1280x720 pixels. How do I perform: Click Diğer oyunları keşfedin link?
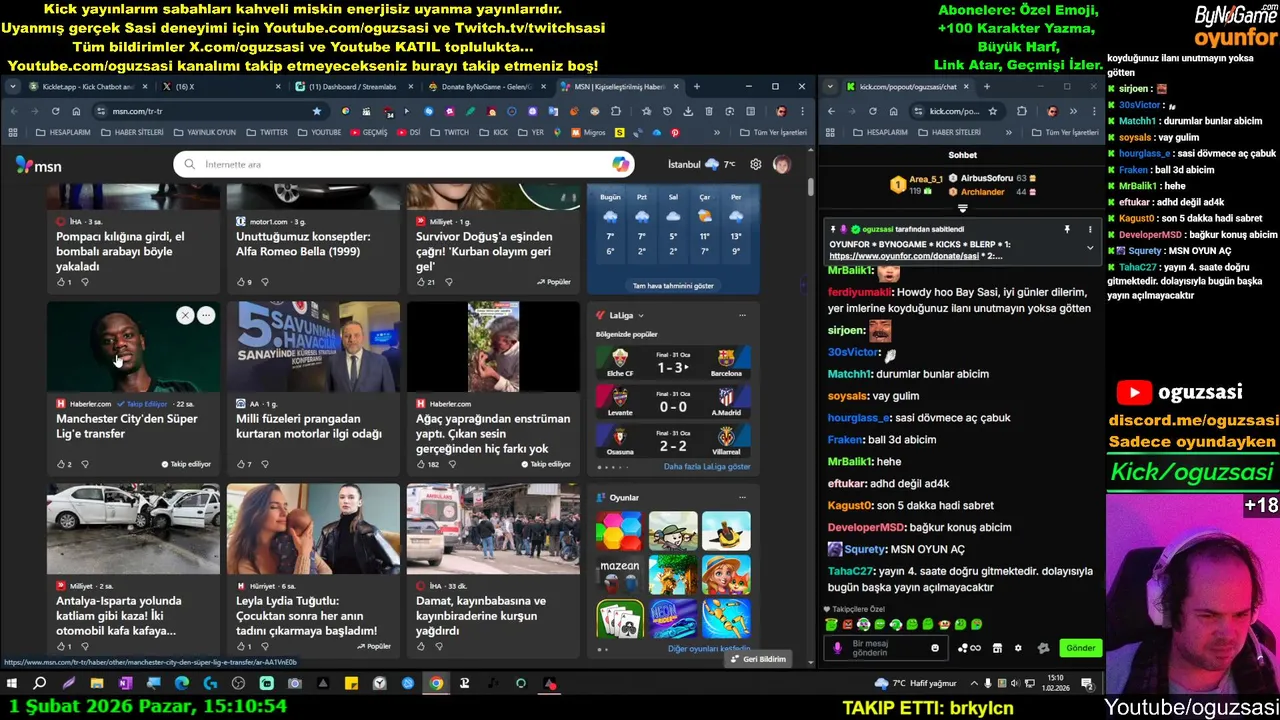[x=709, y=648]
